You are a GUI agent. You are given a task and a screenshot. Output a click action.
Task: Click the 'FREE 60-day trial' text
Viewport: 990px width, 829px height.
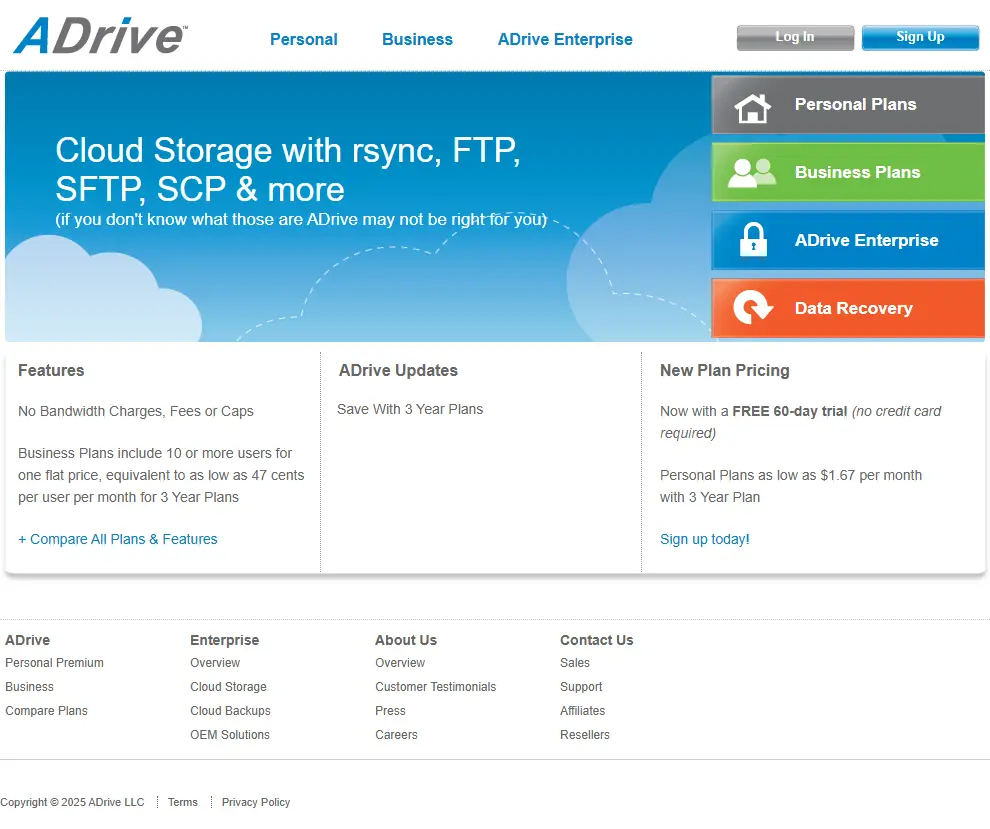tap(789, 412)
